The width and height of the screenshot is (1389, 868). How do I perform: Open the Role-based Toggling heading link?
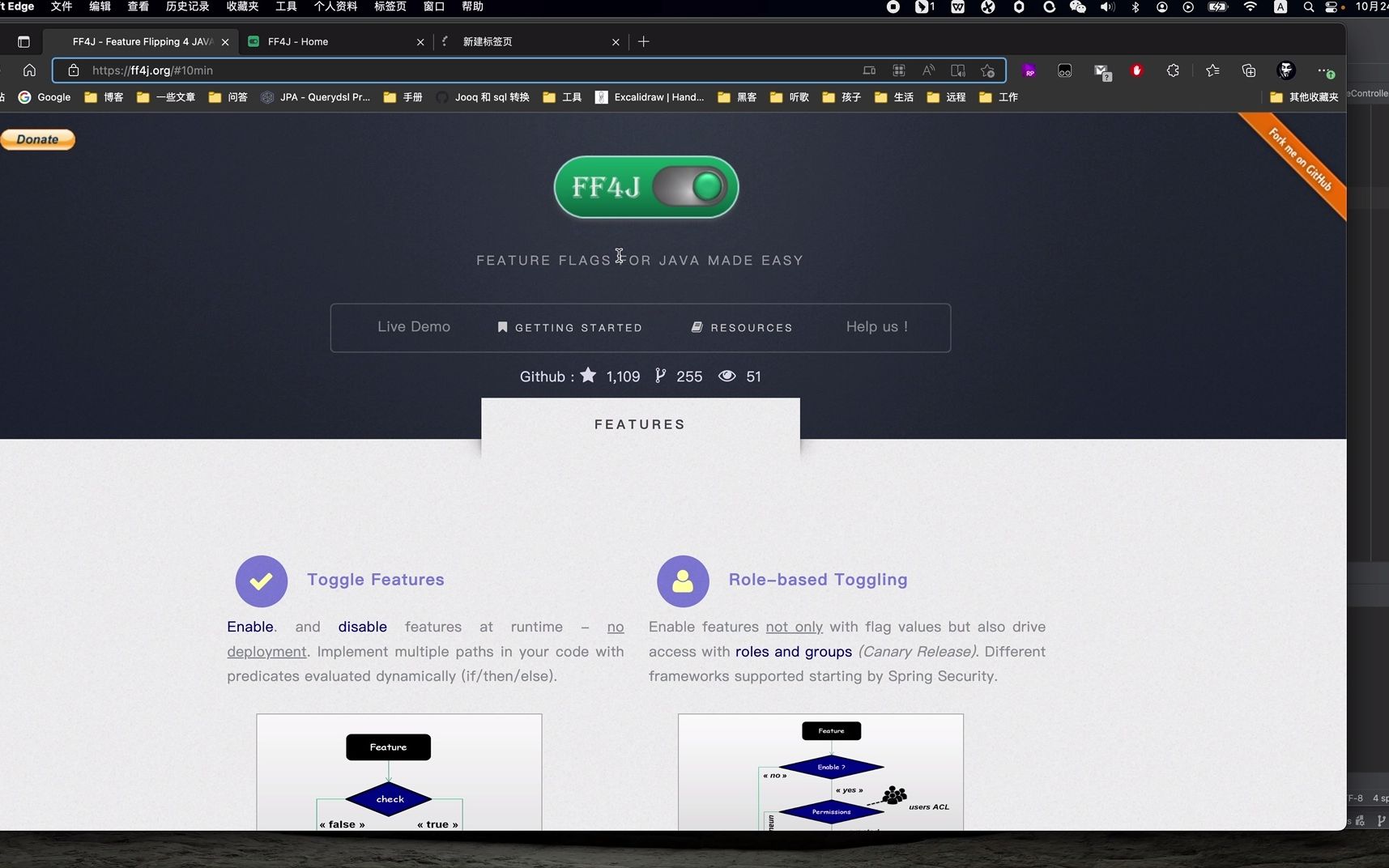[818, 580]
